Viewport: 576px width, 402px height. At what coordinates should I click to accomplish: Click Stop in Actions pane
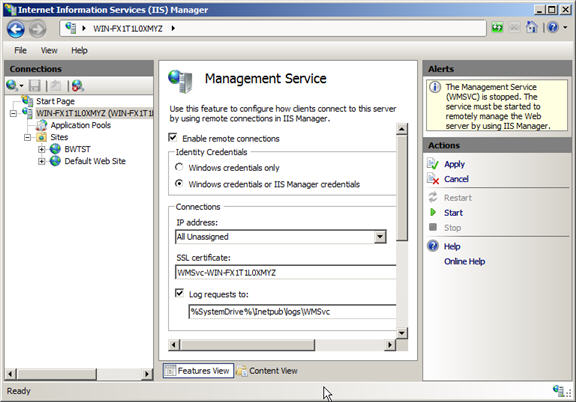[x=452, y=228]
